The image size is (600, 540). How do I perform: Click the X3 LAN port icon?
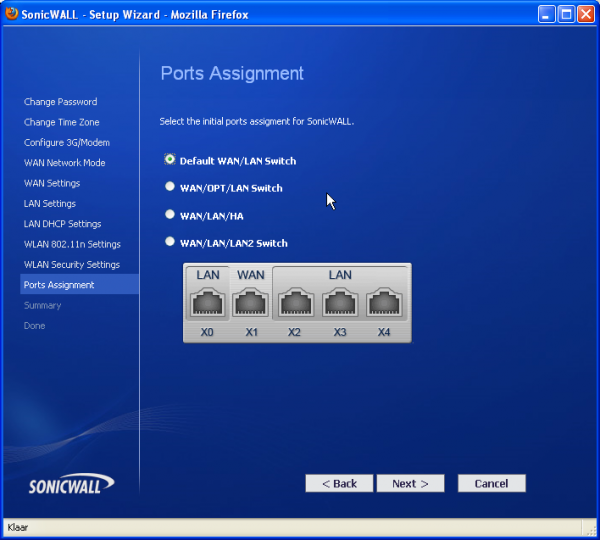coord(340,302)
